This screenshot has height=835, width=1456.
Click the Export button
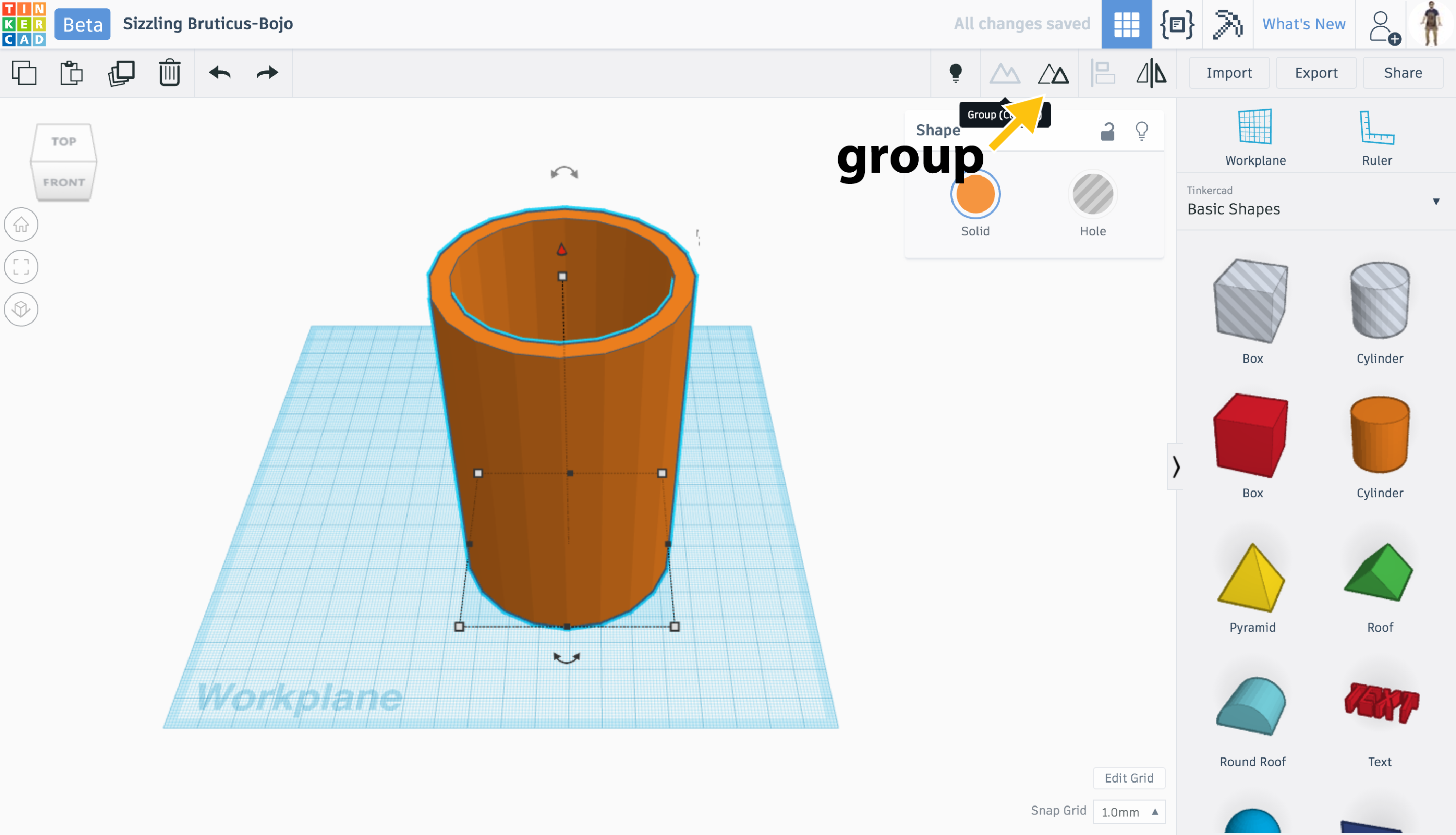(1316, 73)
